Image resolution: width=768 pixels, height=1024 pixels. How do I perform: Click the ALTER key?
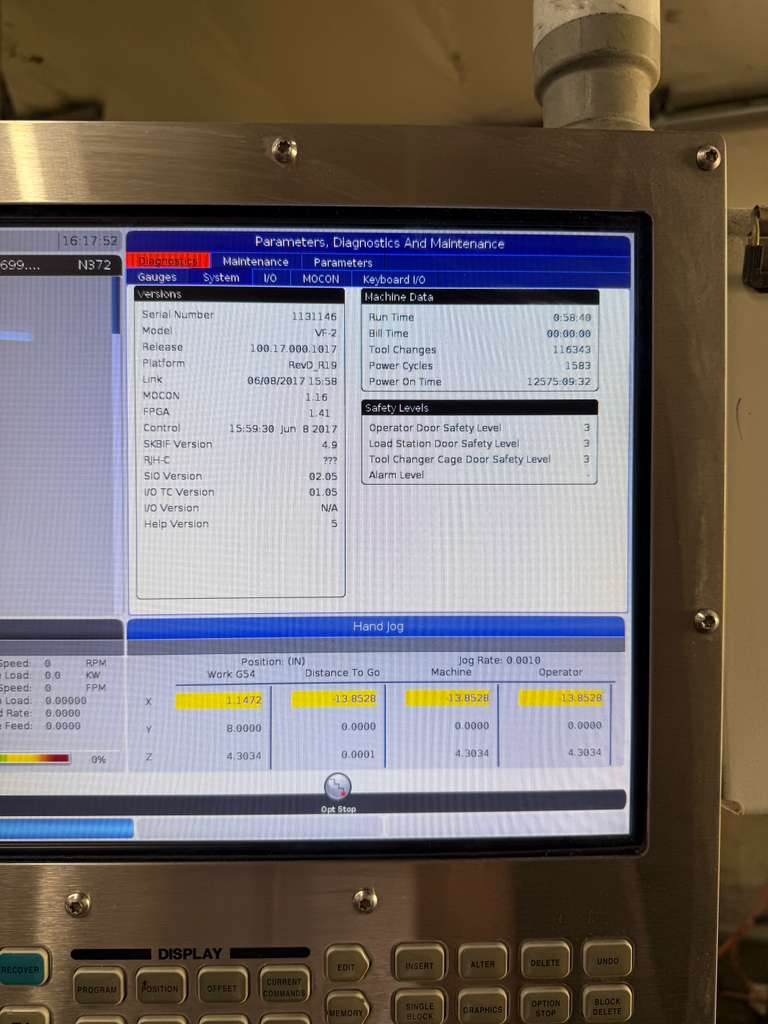tap(483, 963)
